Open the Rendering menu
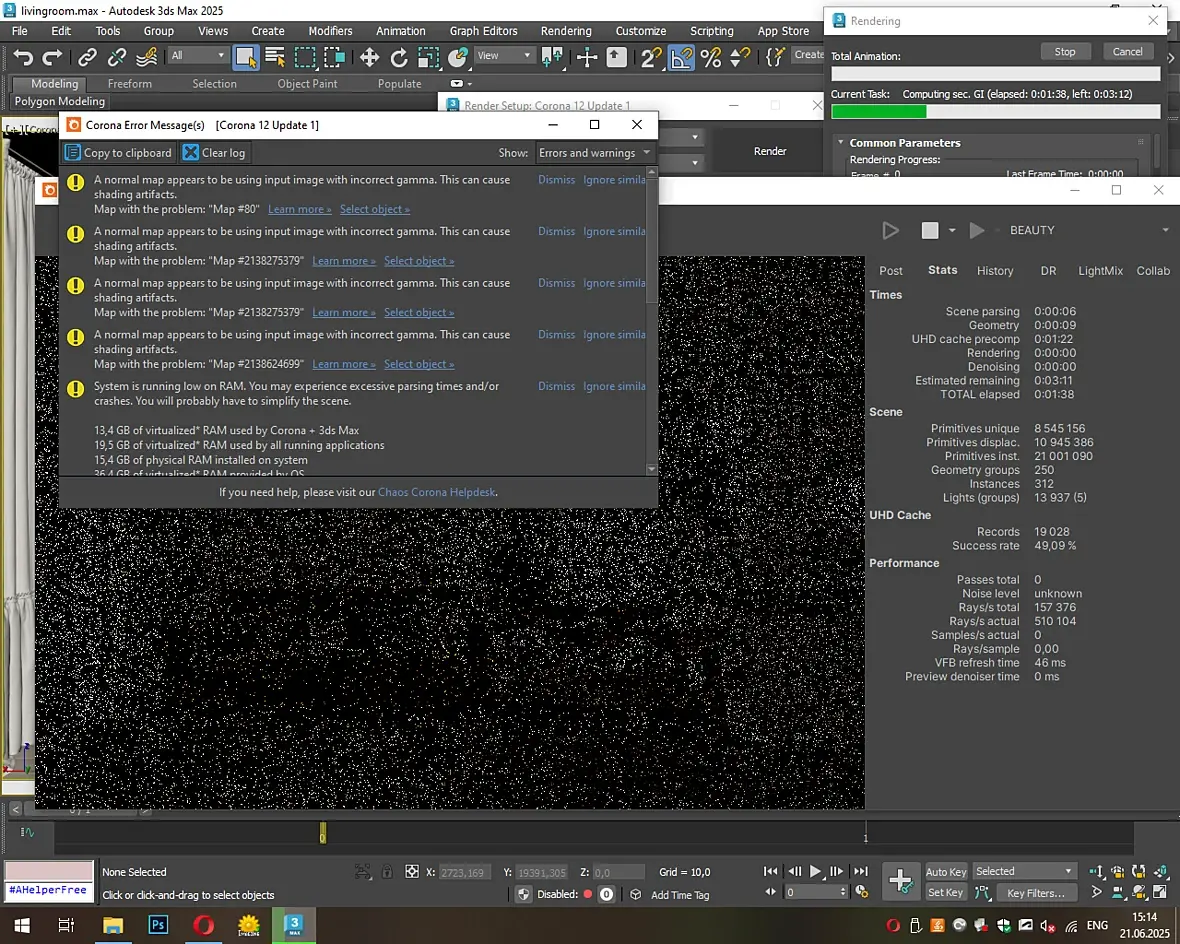Screen dimensions: 1180x944 click(566, 31)
